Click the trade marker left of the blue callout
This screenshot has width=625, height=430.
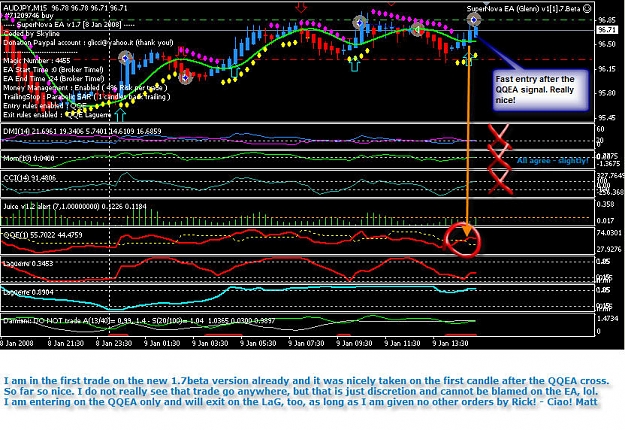(474, 20)
